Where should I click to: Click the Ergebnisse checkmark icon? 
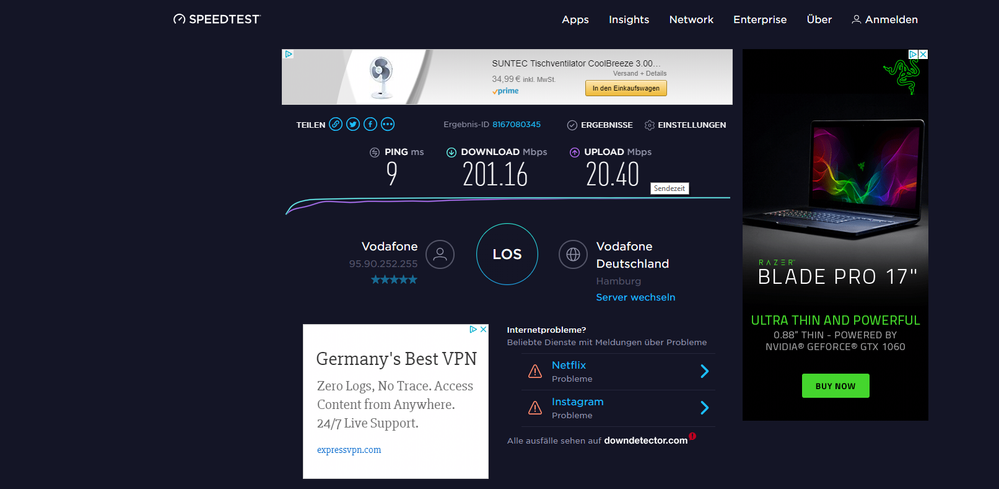(572, 125)
